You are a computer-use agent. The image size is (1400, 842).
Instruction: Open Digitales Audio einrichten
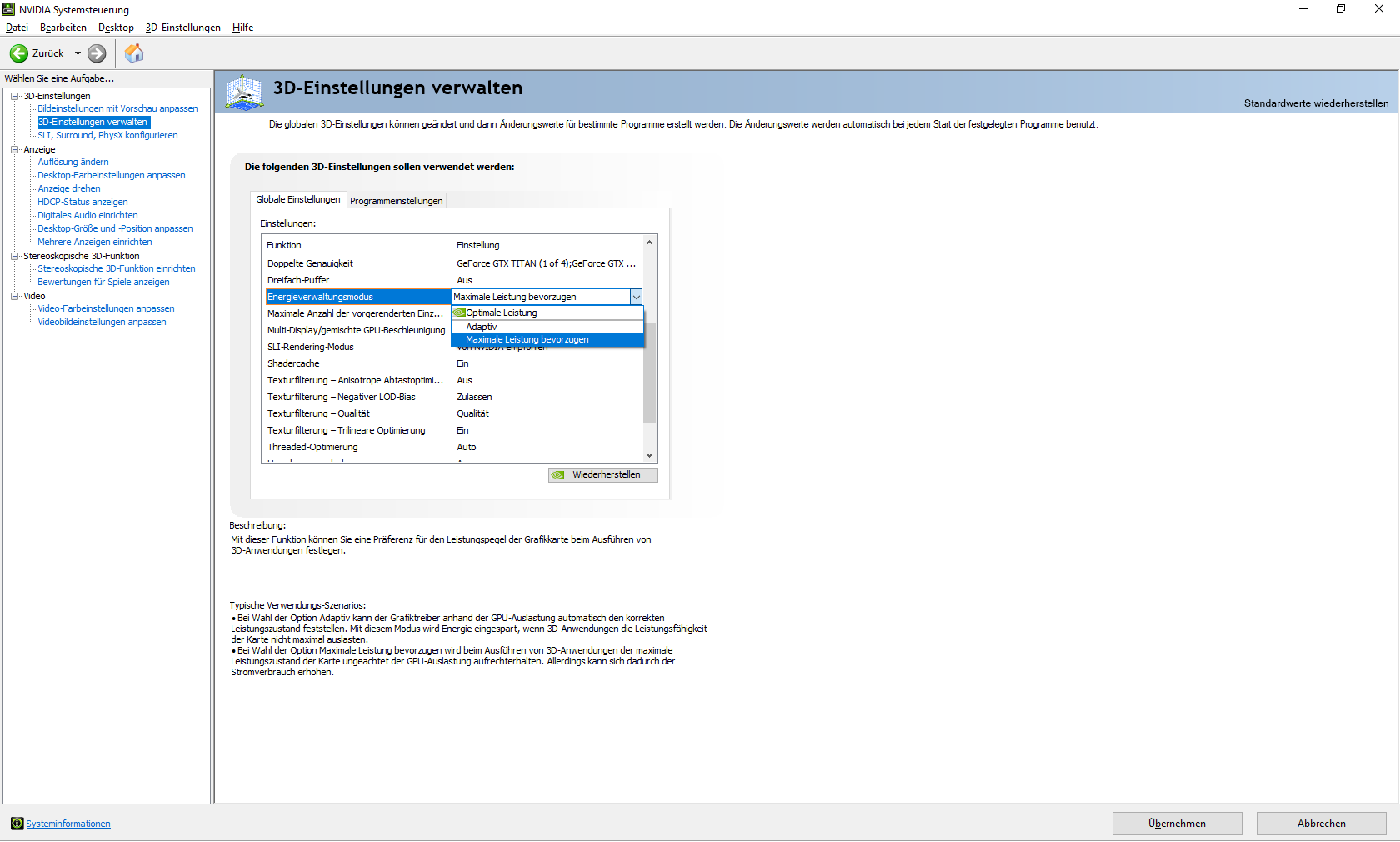(87, 215)
